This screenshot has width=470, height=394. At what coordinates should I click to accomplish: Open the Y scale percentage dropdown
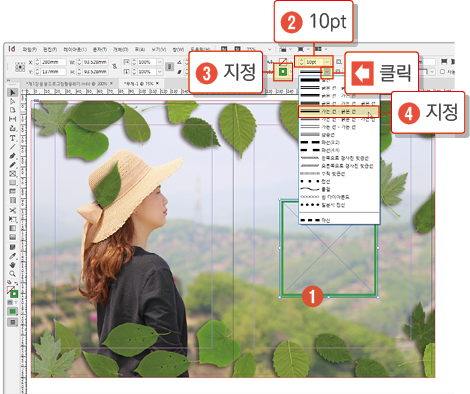[160, 72]
